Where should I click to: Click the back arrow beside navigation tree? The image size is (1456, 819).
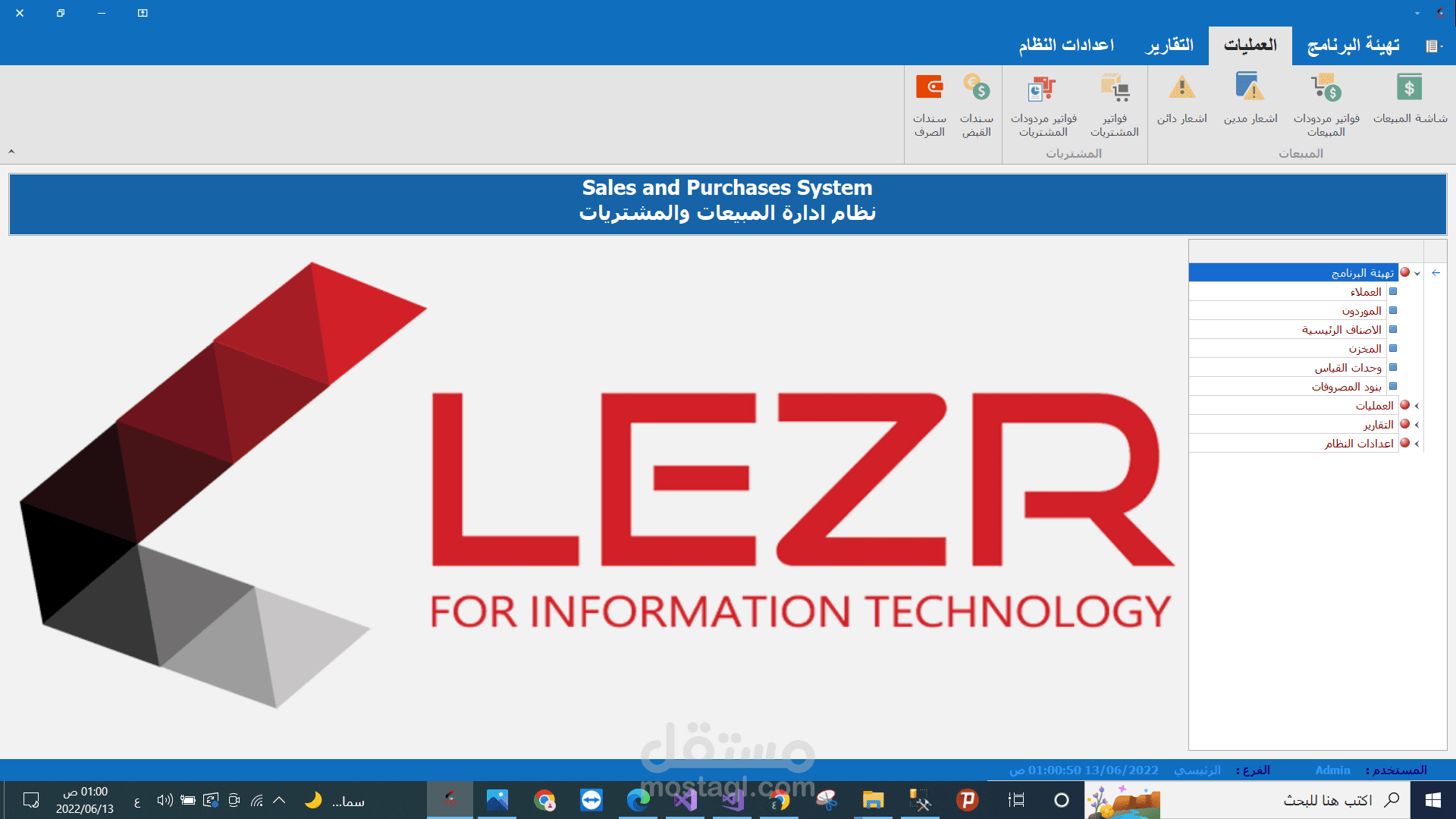point(1436,273)
